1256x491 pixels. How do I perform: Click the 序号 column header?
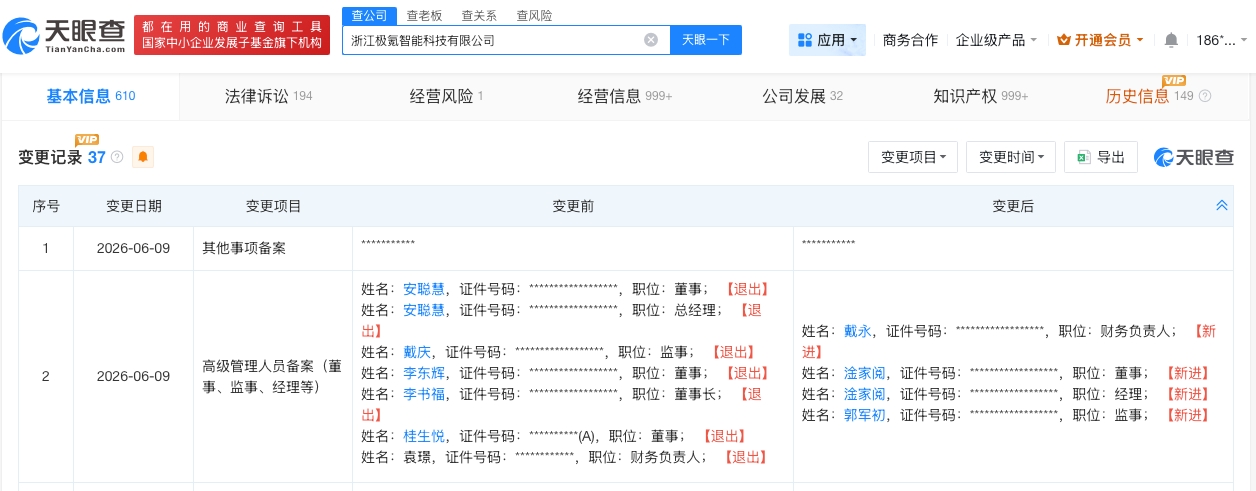click(x=46, y=206)
